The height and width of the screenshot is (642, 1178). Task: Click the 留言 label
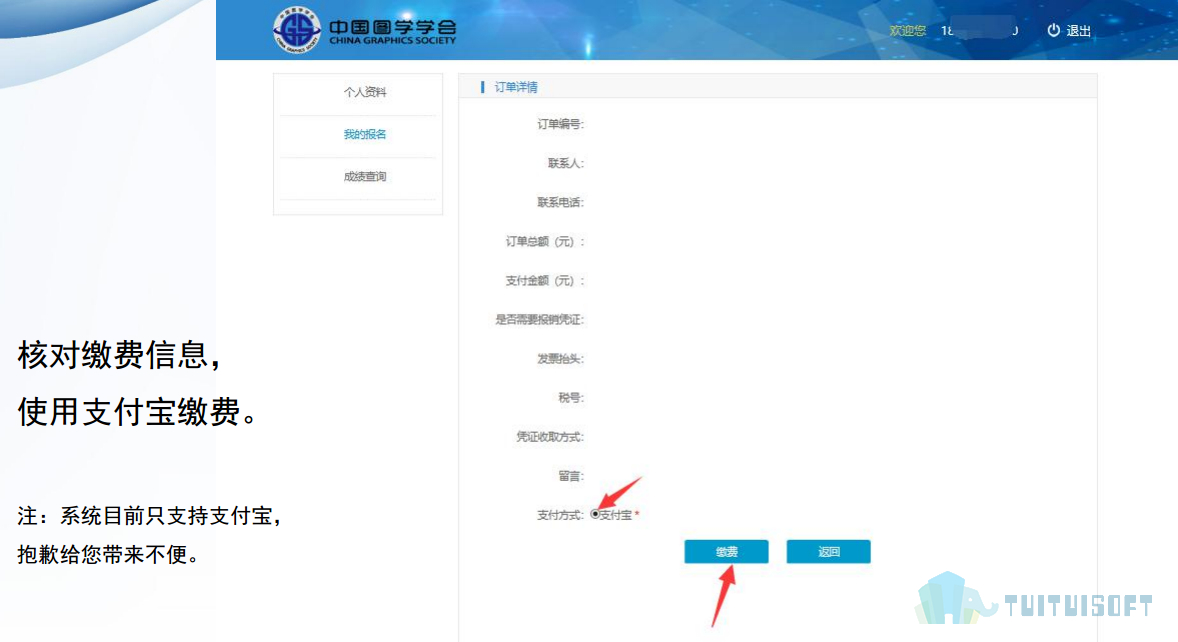571,475
